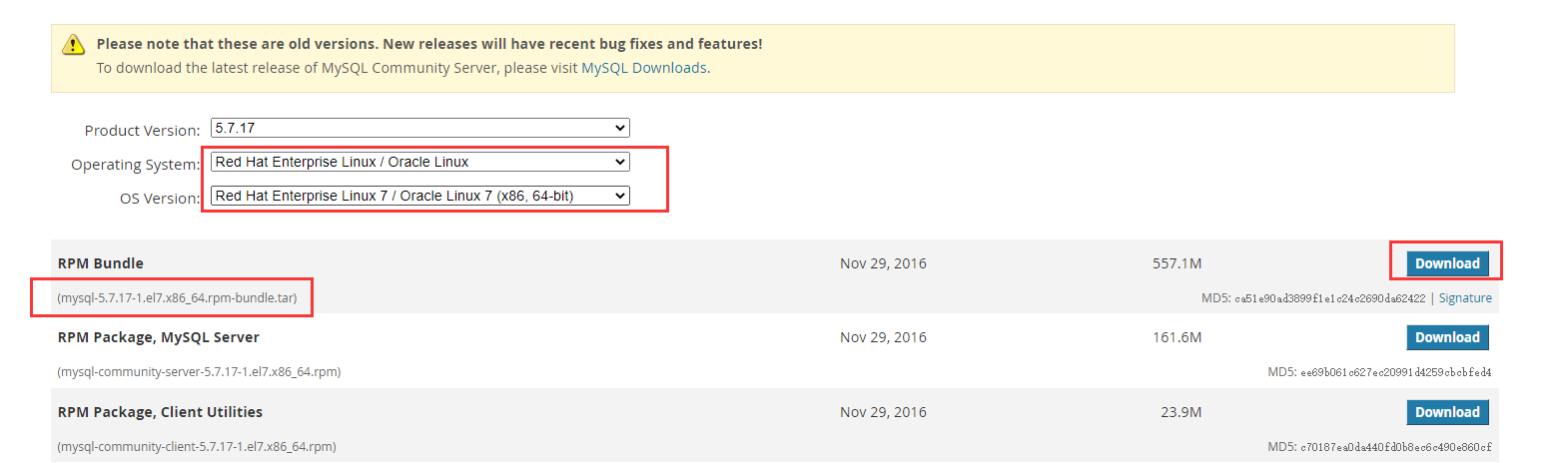The height and width of the screenshot is (463, 1568).
Task: Click the mysql-community-server rpm filename
Action: pyautogui.click(x=199, y=372)
